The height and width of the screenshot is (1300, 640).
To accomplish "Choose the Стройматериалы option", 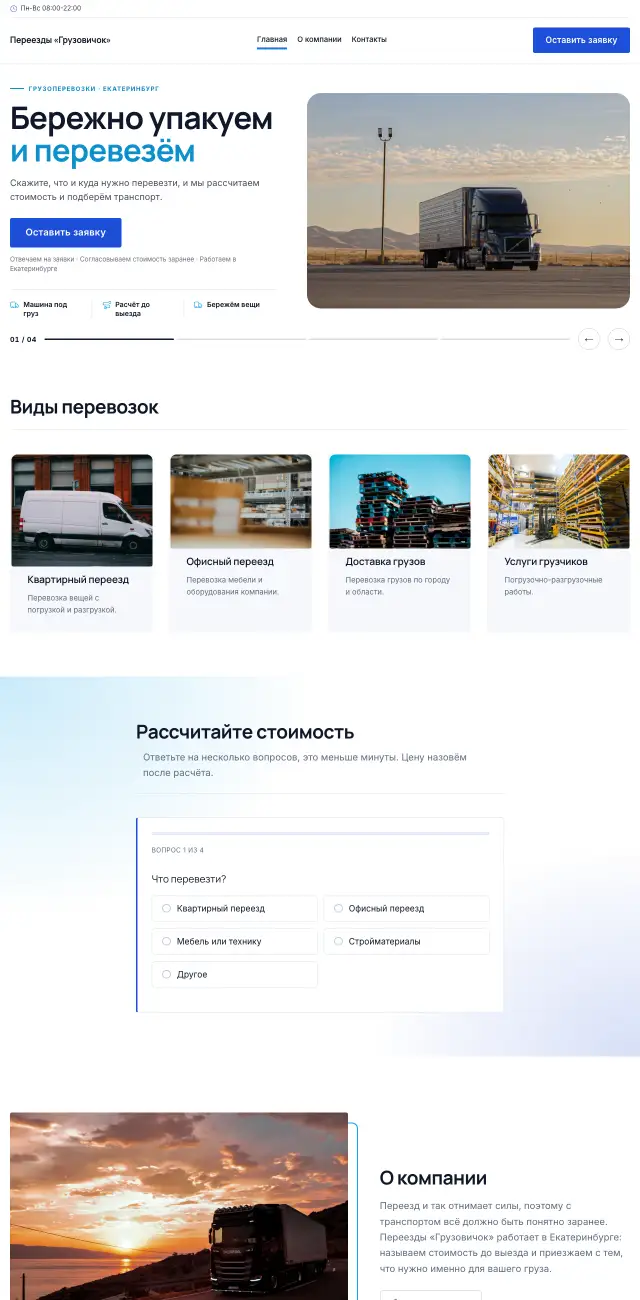I will click(406, 941).
